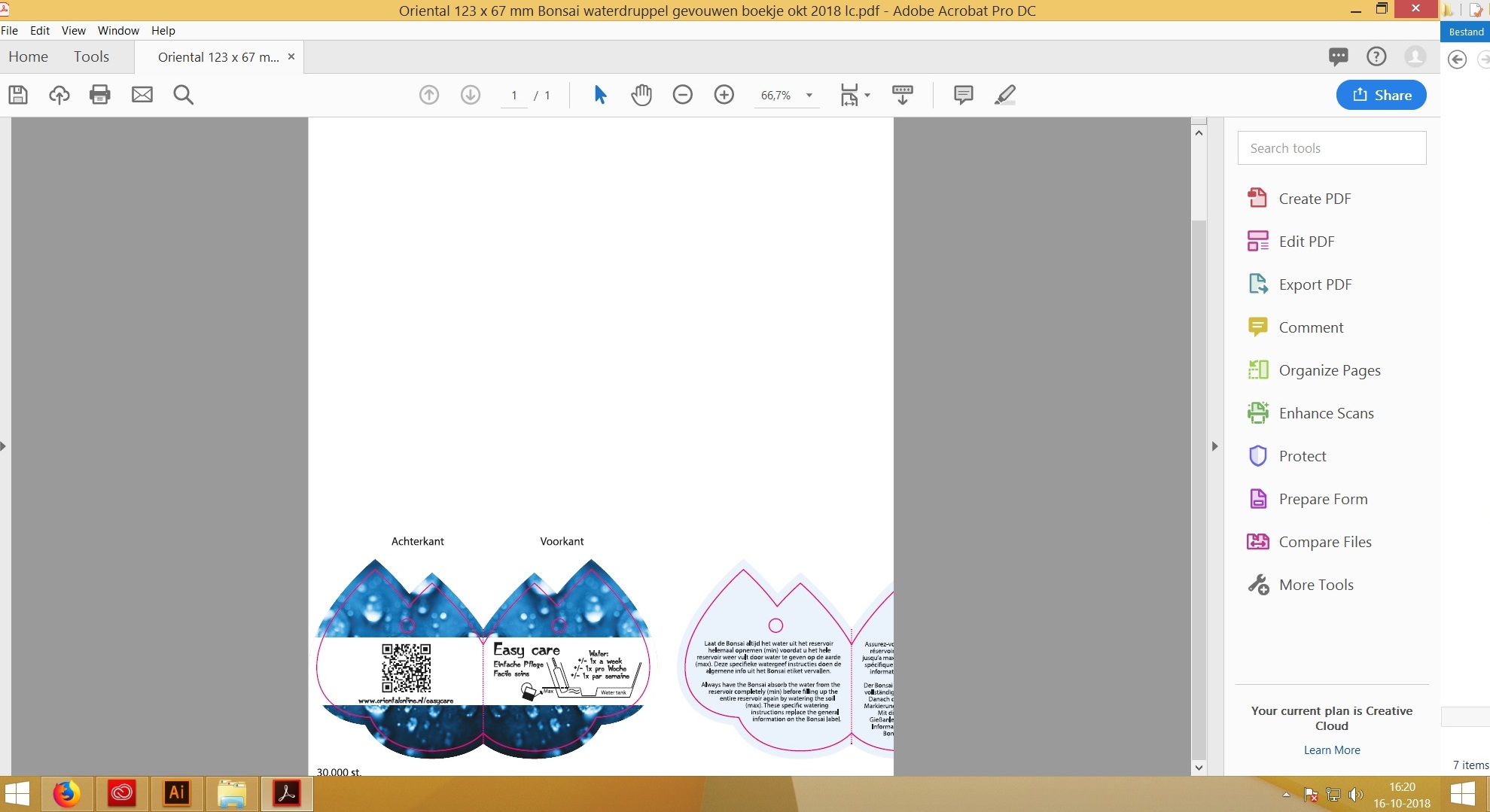The height and width of the screenshot is (812, 1490).
Task: Click the Print file icon
Action: coord(99,95)
